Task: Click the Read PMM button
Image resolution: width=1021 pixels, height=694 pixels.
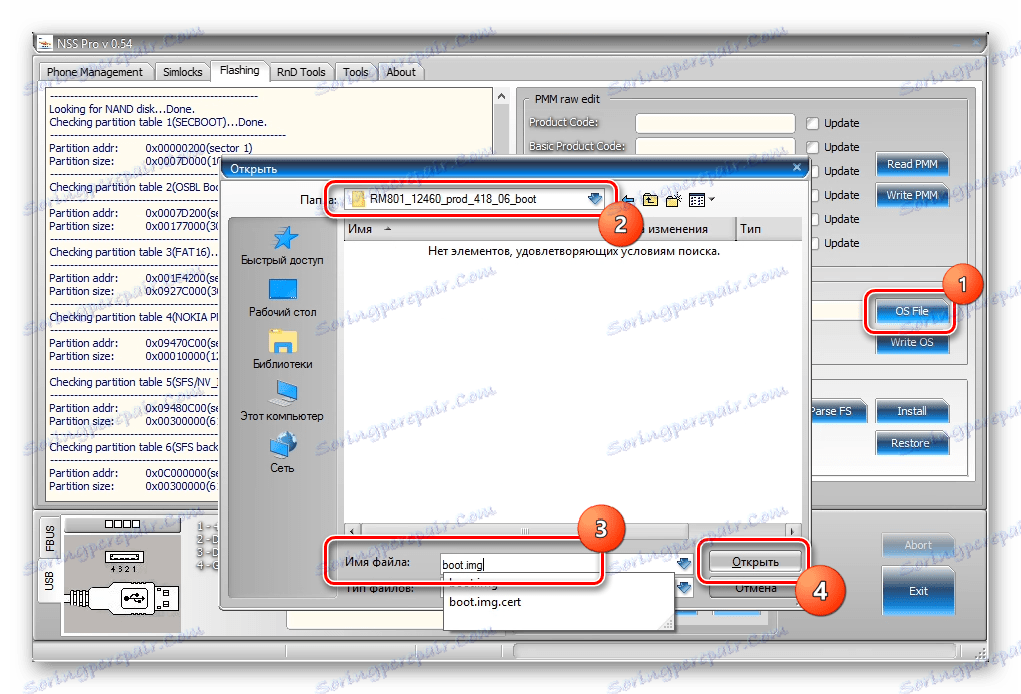Action: pyautogui.click(x=912, y=164)
